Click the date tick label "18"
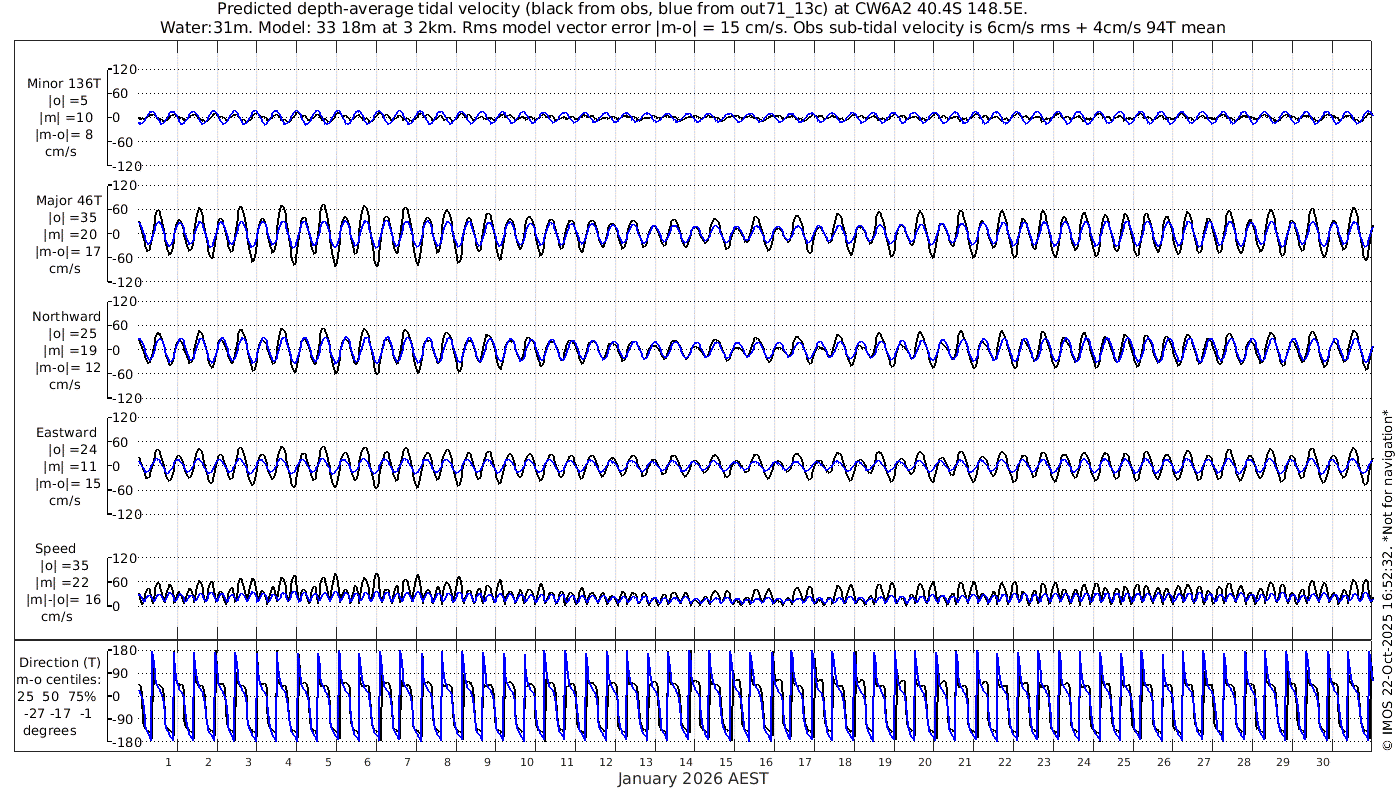1400x800 pixels. tap(845, 762)
